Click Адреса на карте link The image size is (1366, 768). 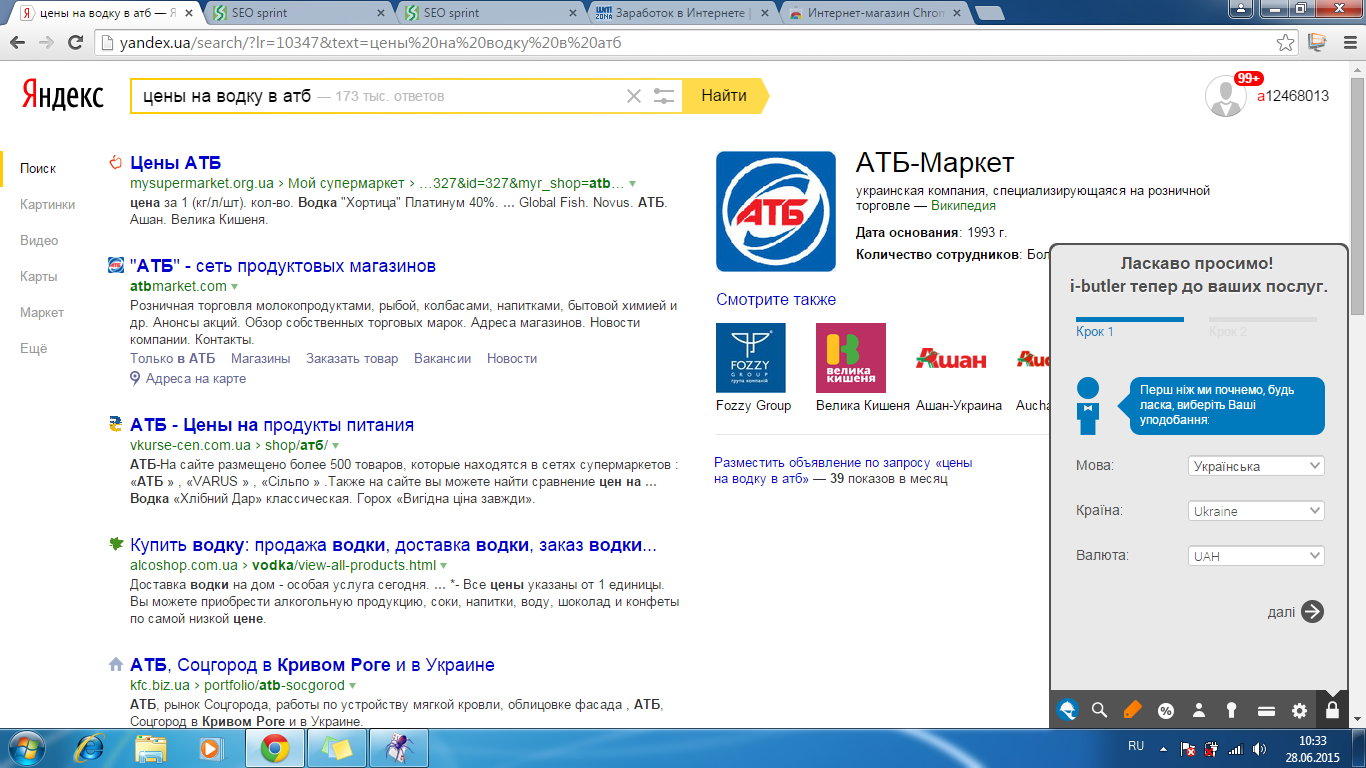click(x=196, y=379)
